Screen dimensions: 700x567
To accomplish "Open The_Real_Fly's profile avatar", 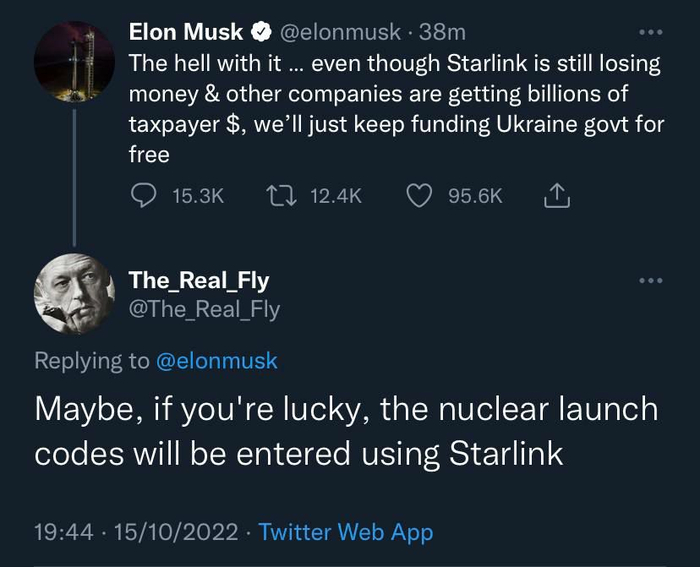I will click(74, 293).
